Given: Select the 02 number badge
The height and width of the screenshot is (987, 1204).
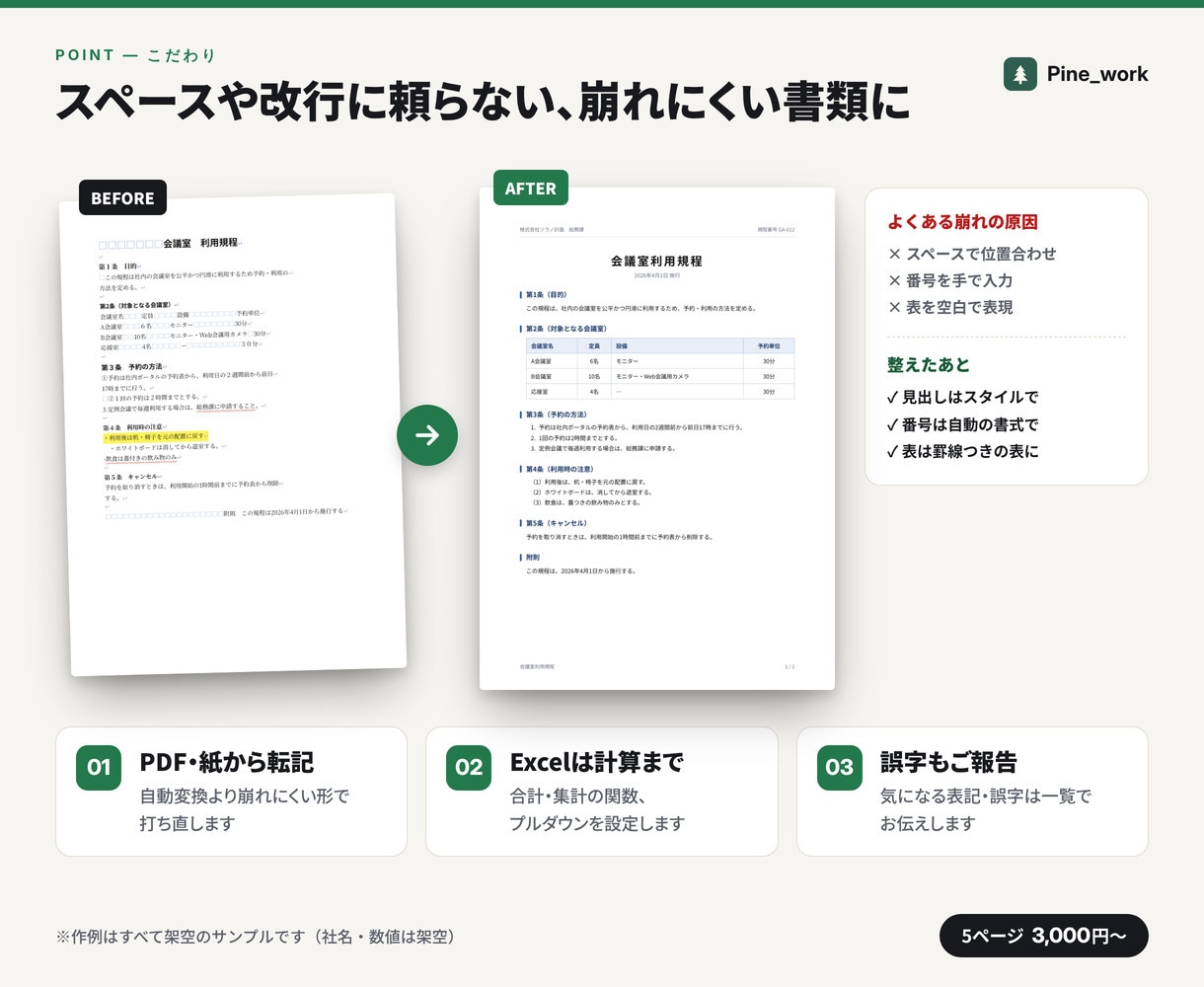Looking at the screenshot, I should click(x=469, y=768).
